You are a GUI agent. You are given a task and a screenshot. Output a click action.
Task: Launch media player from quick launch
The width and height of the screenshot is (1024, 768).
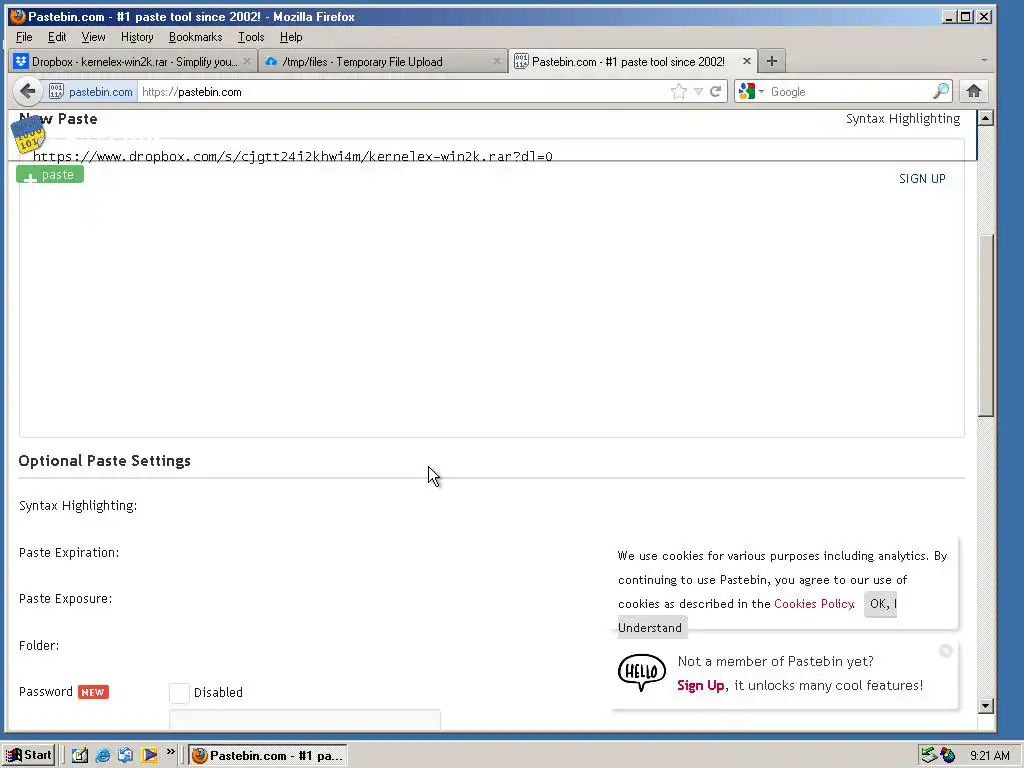149,755
